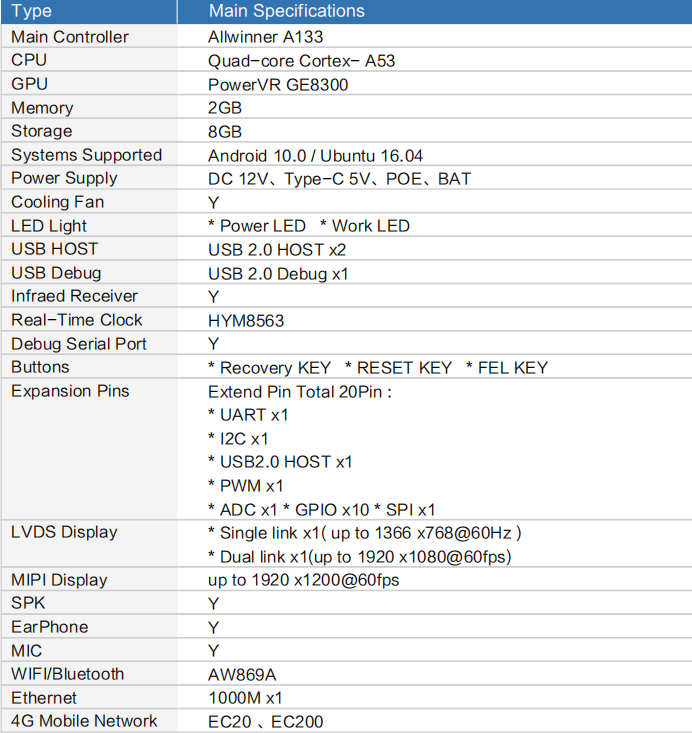
Task: Select the 'Extend Pin Total 20Pin' line
Action: [x=299, y=391]
